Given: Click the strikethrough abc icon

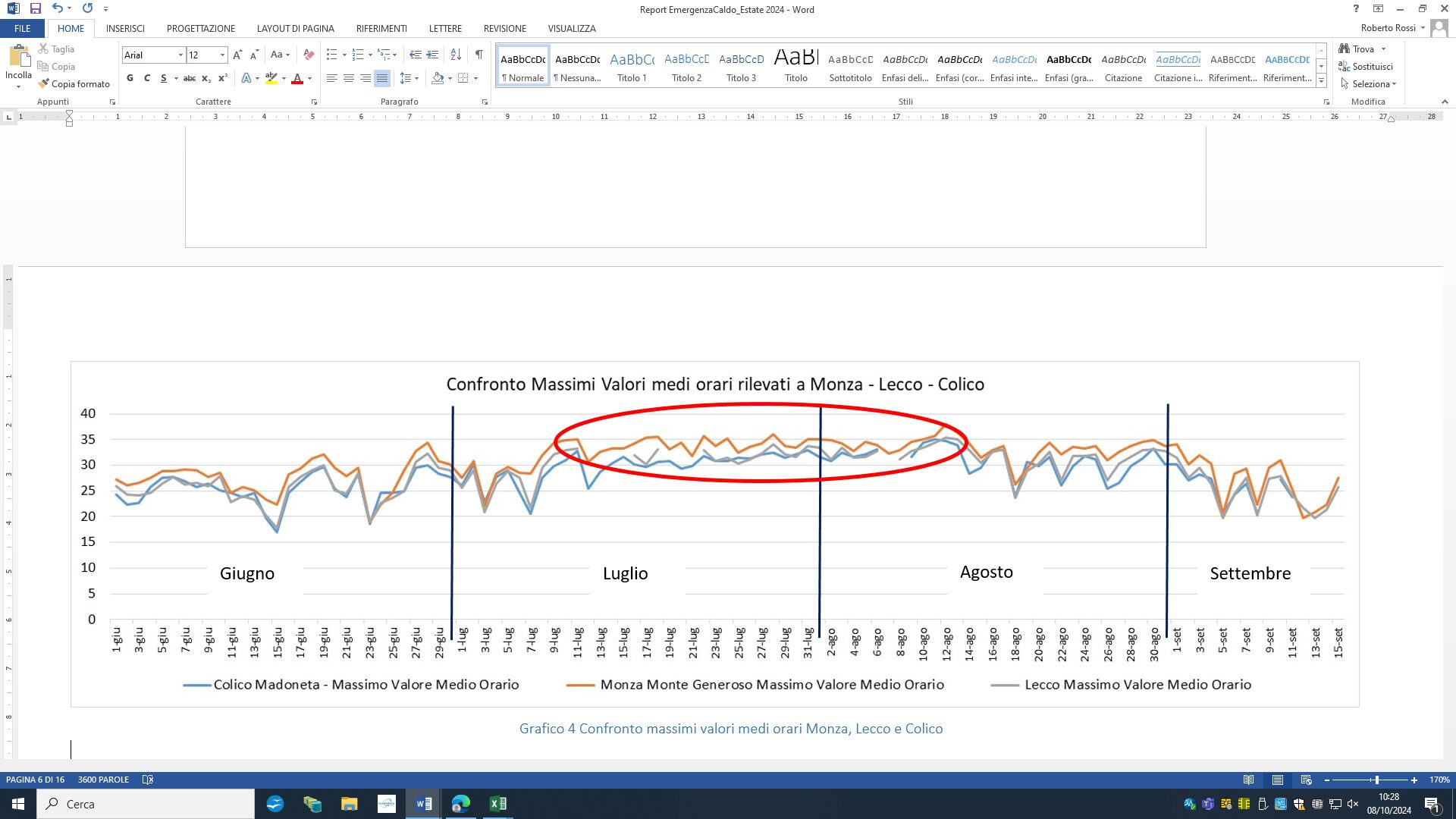Looking at the screenshot, I should pos(190,78).
